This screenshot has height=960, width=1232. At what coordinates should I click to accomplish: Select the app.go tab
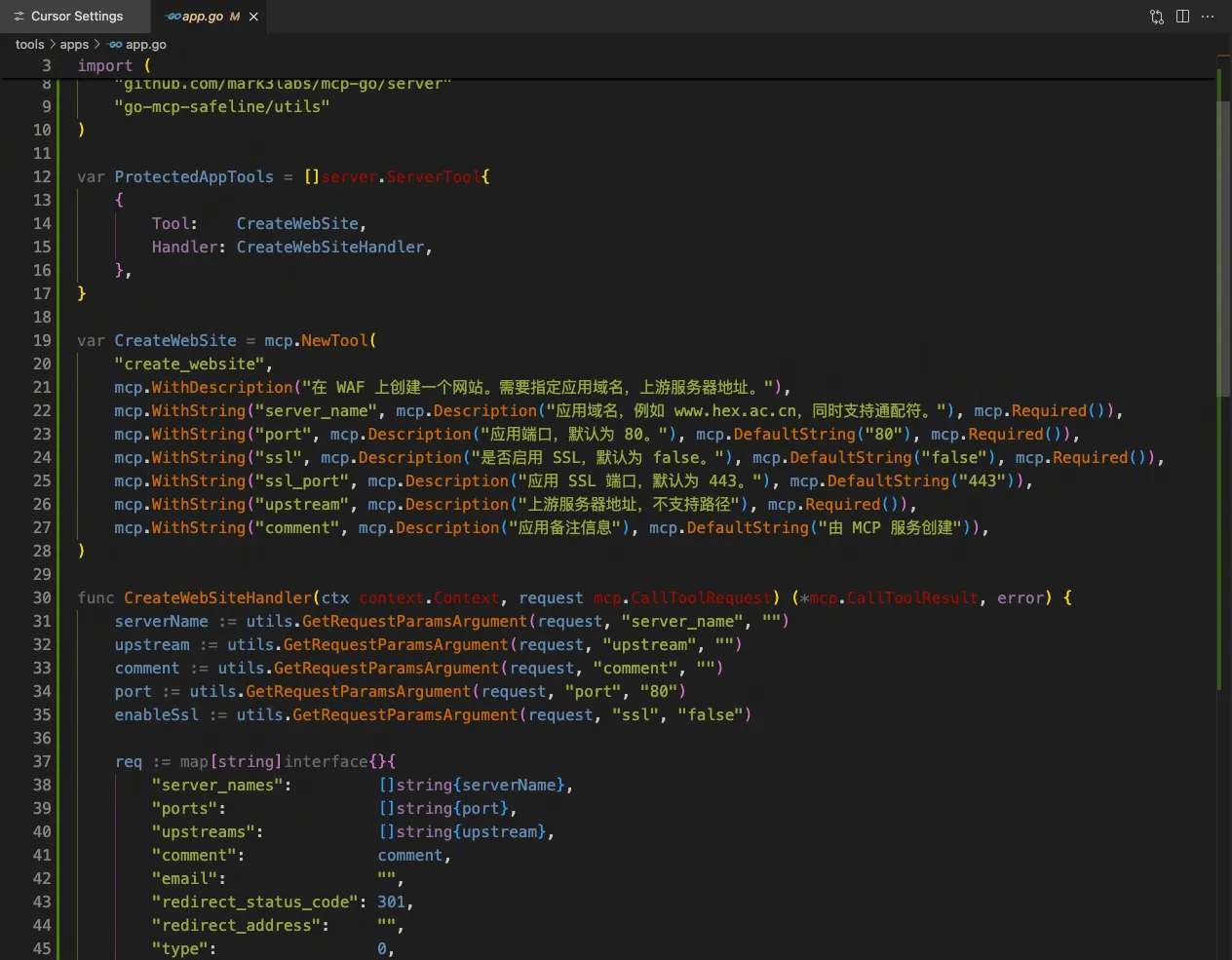tap(203, 17)
